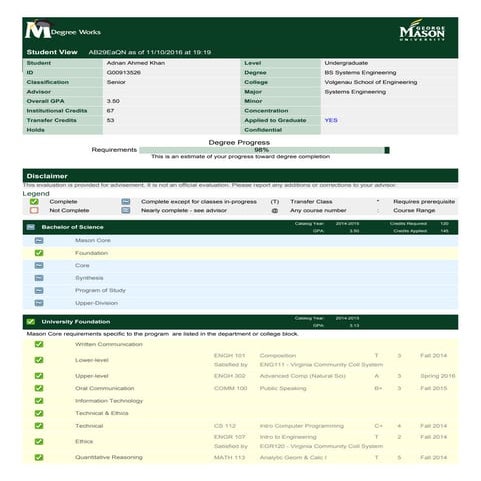
Task: Click the Degree Works M logo
Action: [x=38, y=29]
